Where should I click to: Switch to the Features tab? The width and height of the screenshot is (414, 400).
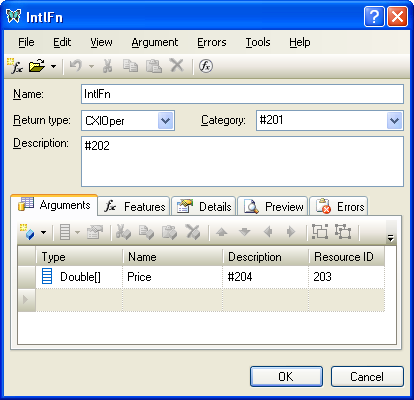coord(134,206)
